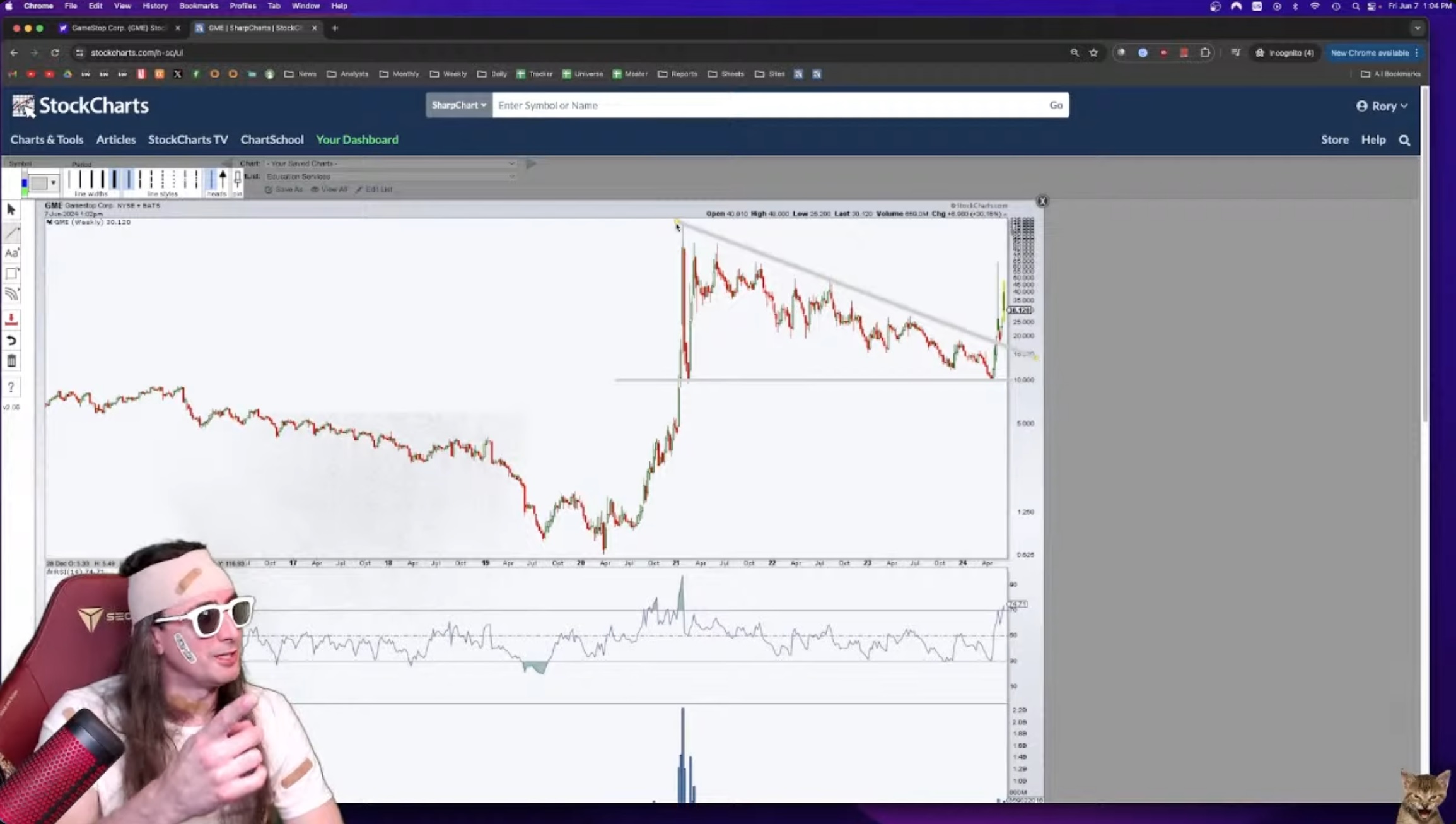Select the rectangle shape tool
Viewport: 1456px width, 824px height.
click(x=11, y=274)
